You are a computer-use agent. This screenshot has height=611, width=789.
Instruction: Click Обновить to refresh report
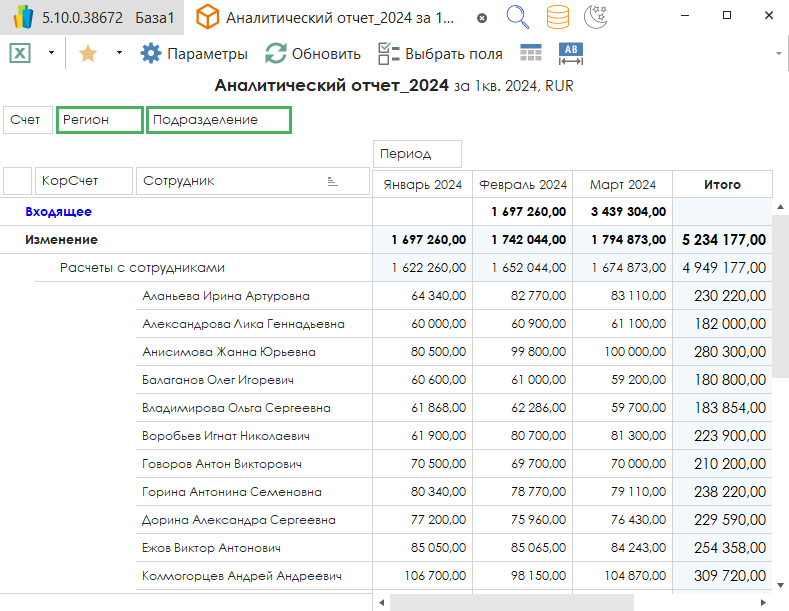(313, 54)
